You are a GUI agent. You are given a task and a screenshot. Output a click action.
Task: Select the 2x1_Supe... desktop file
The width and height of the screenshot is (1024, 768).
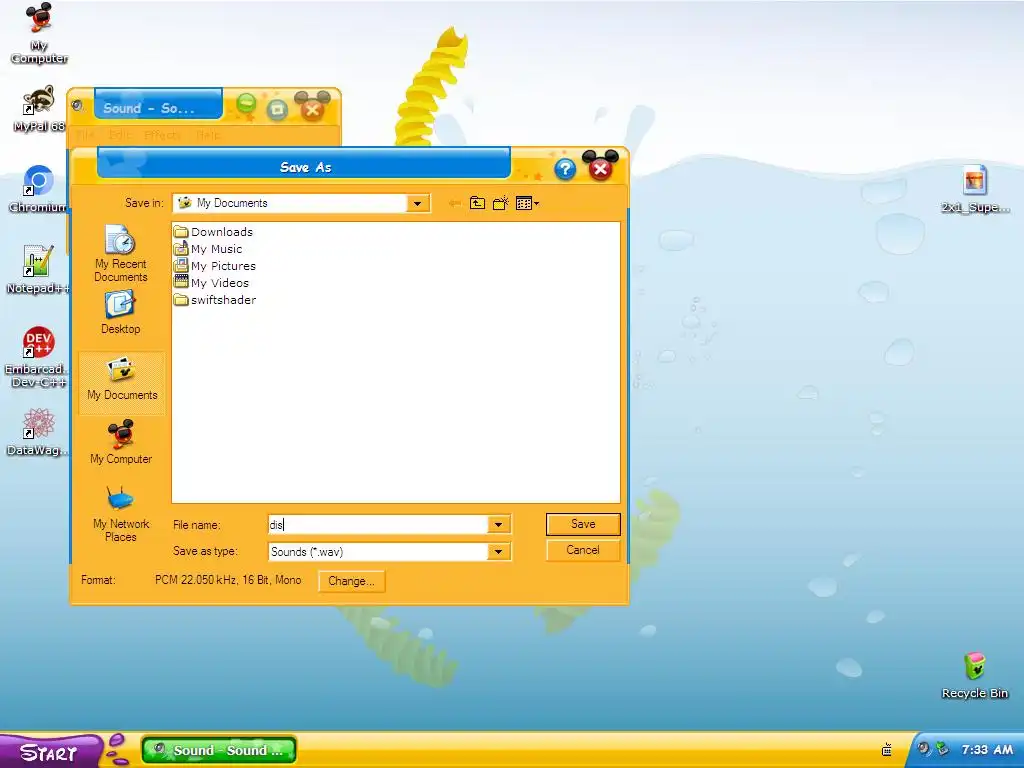(975, 189)
